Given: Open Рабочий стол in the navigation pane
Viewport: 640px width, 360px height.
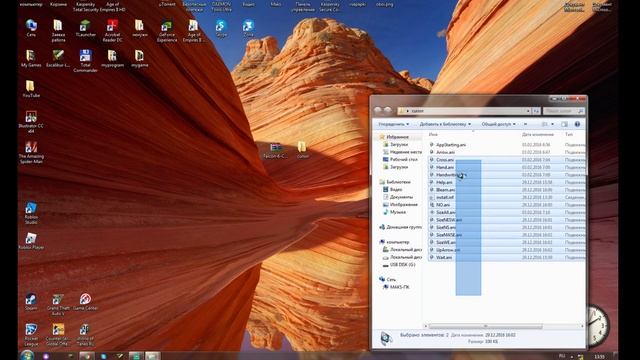Looking at the screenshot, I should pyautogui.click(x=400, y=160).
